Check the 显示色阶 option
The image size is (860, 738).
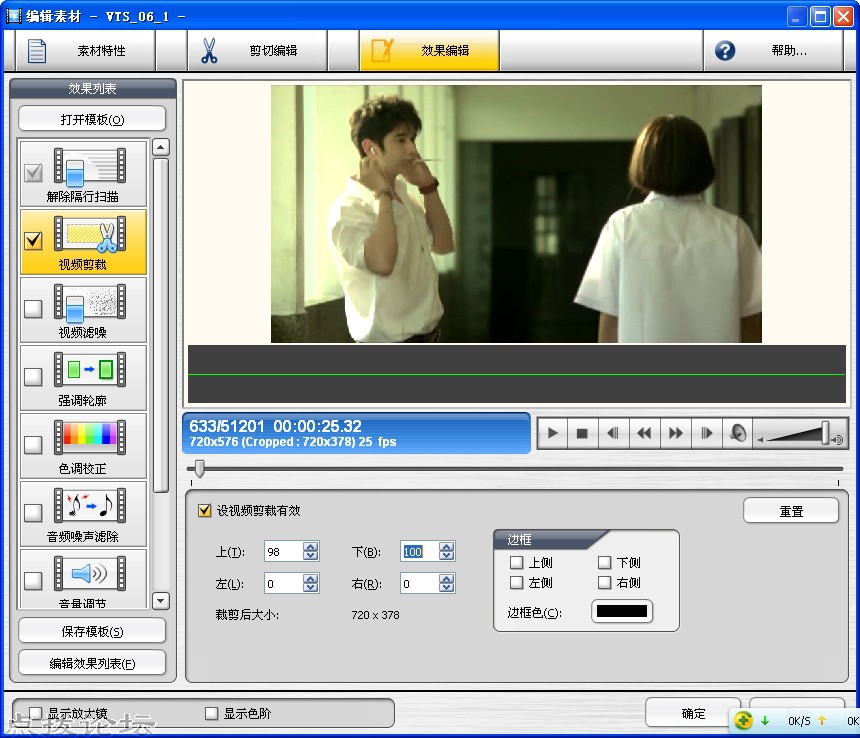(211, 713)
